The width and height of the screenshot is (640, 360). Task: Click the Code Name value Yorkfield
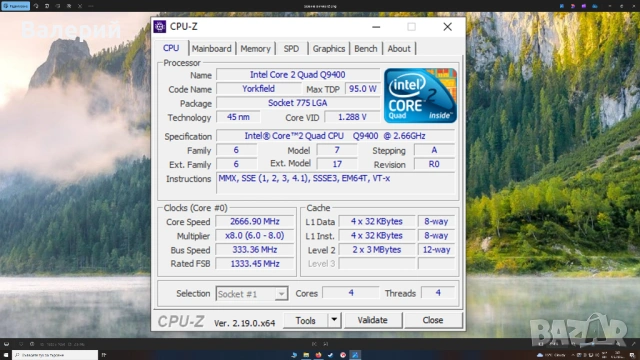(258, 89)
